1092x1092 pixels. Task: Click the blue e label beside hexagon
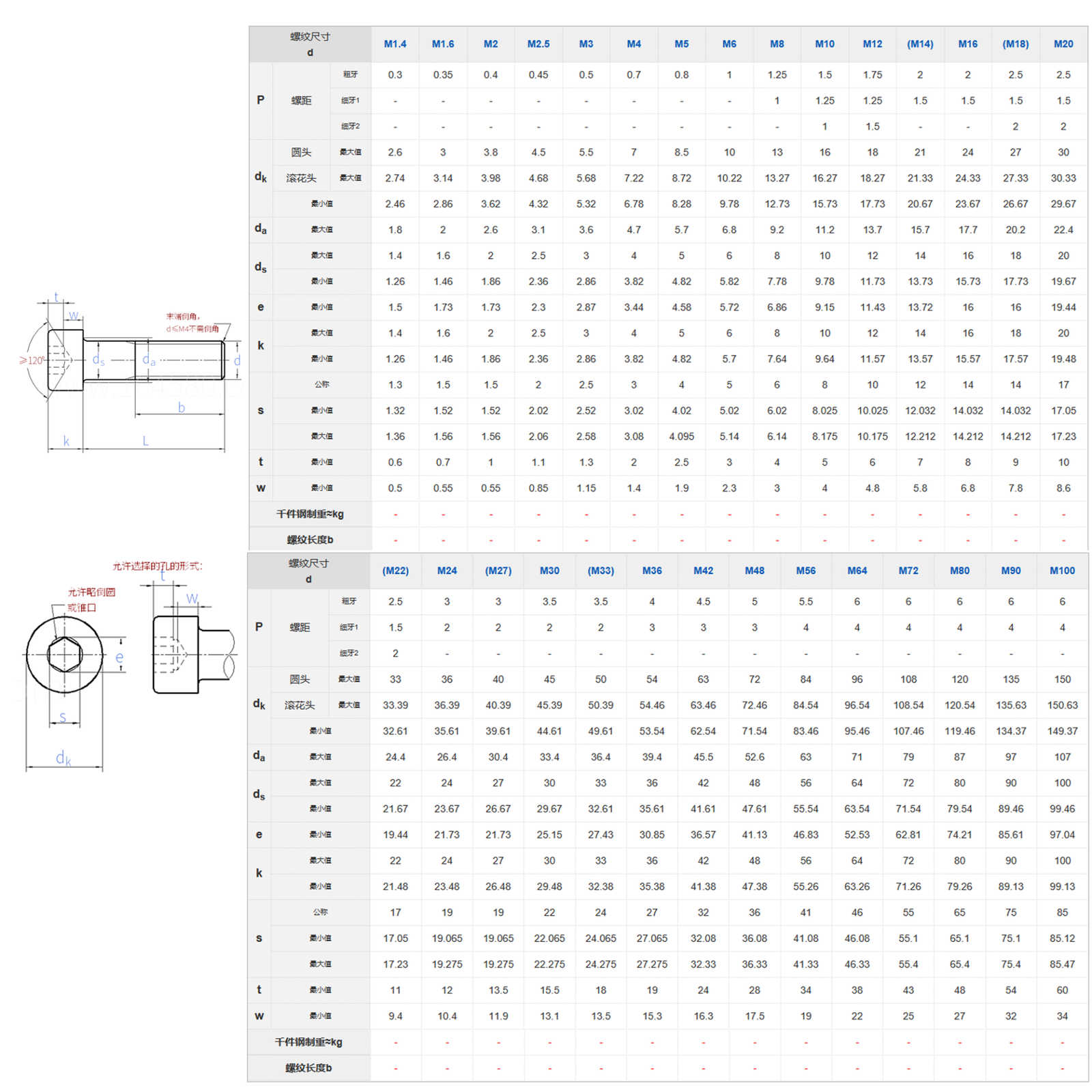click(x=119, y=658)
